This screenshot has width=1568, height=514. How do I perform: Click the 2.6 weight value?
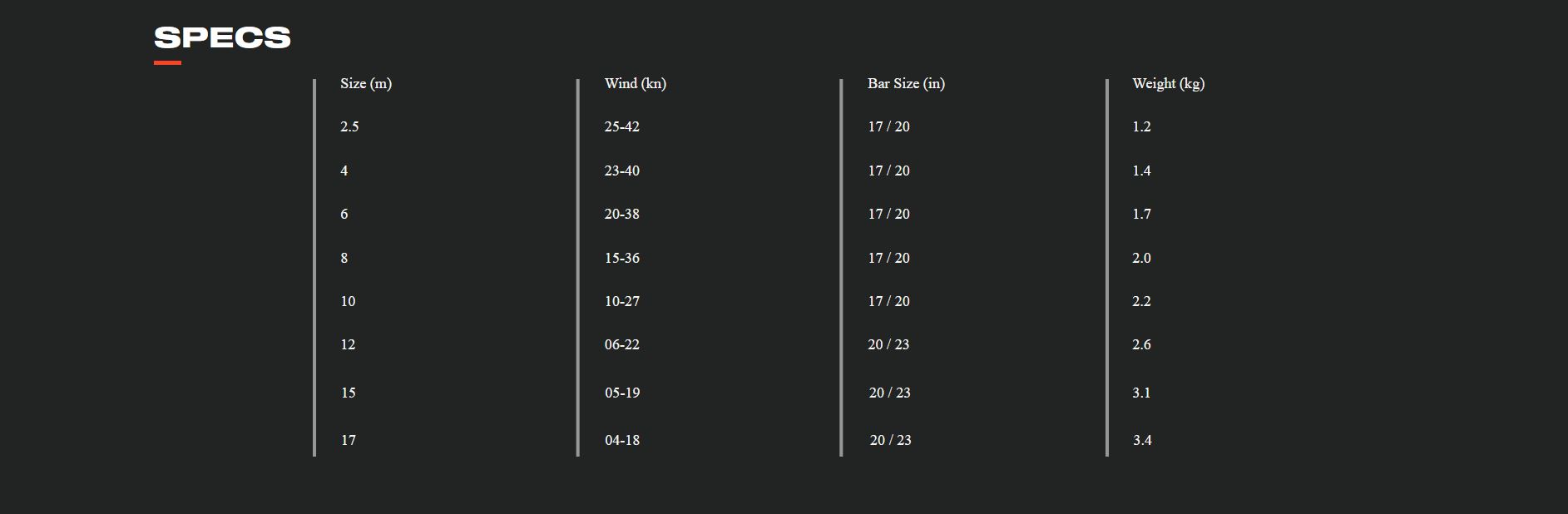[x=1141, y=344]
